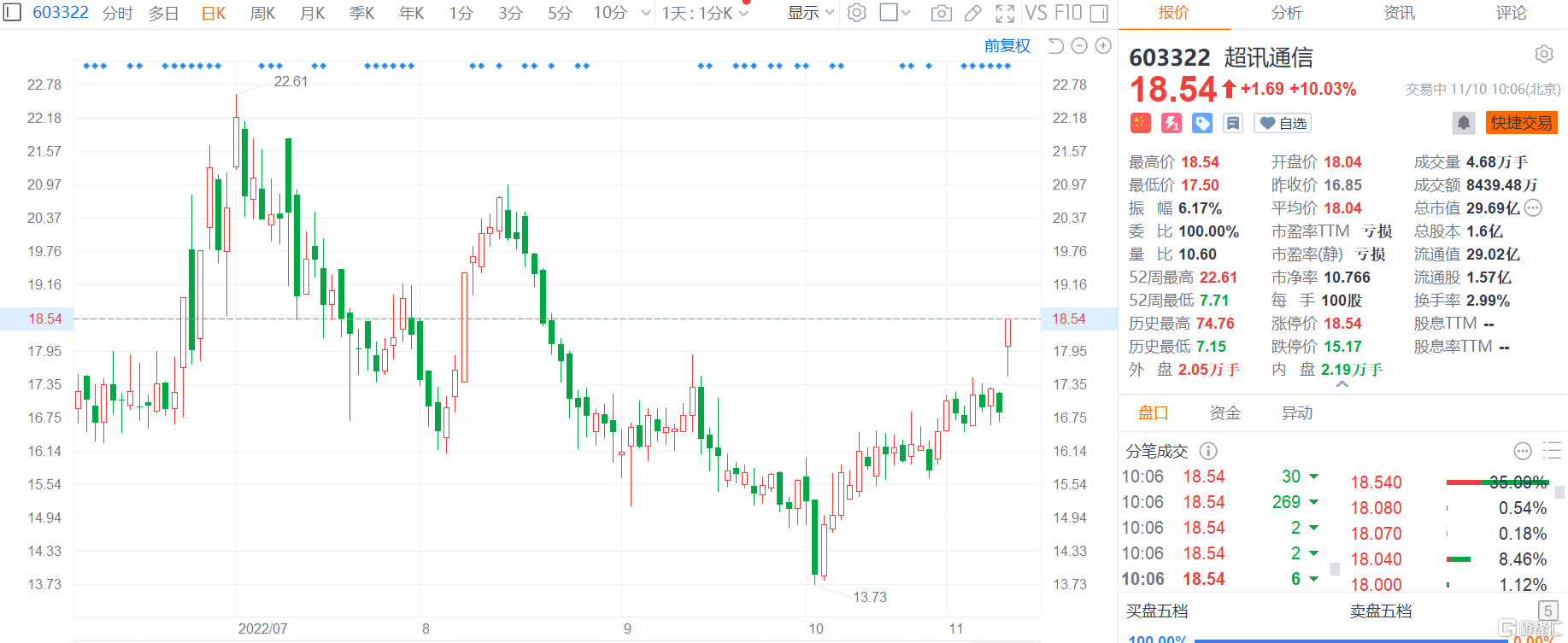The image size is (1568, 643).
Task: Click 涨停价 18.54 value
Action: pos(1342,324)
